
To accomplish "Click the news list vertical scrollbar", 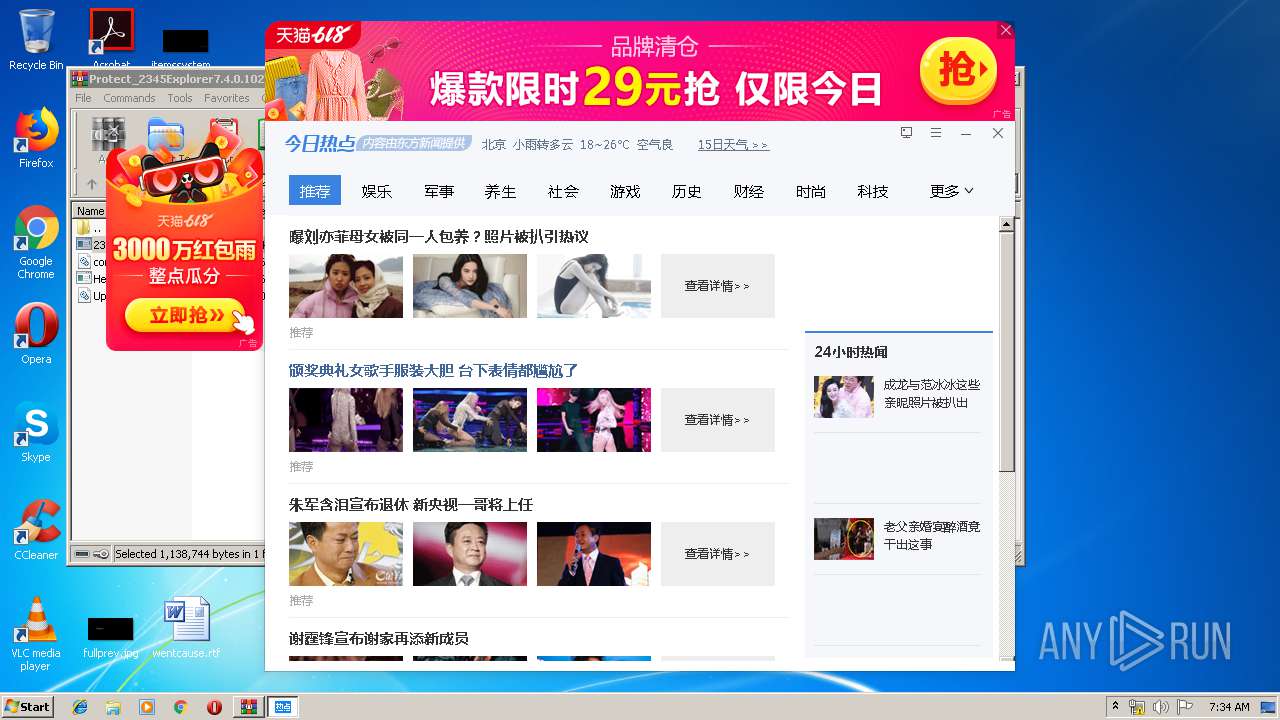I will (1007, 438).
